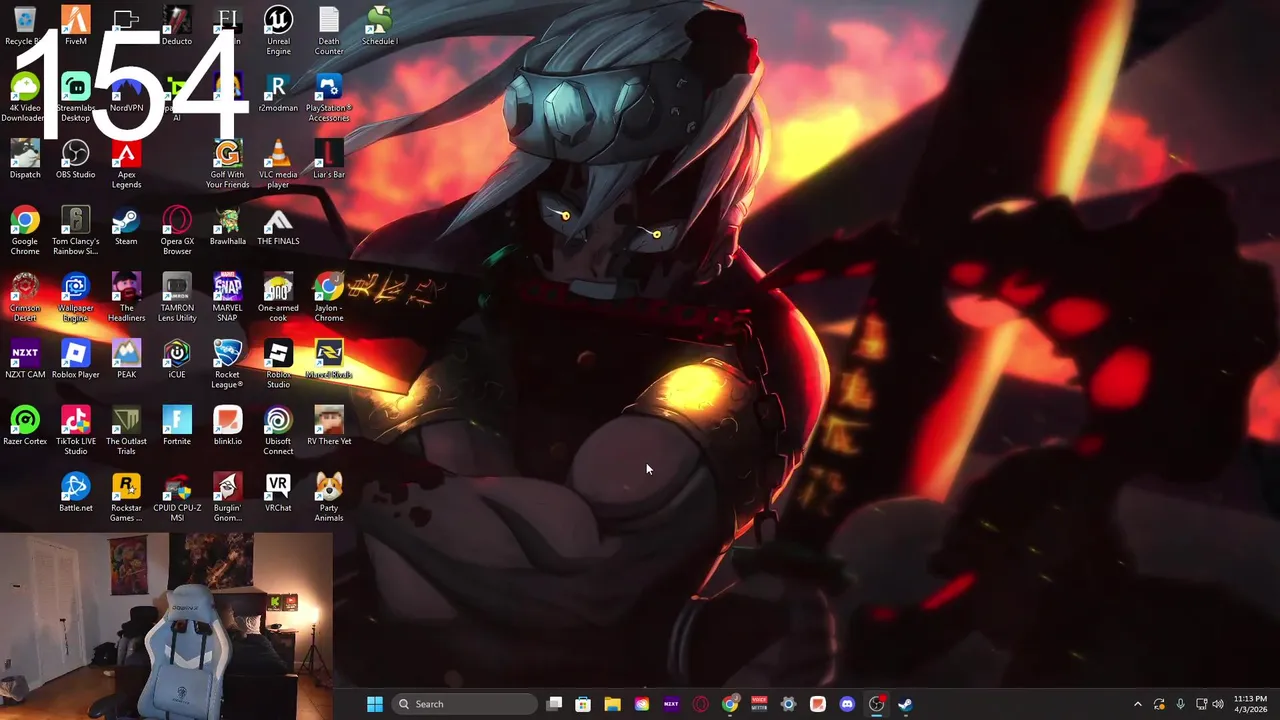Viewport: 1280px width, 720px height.
Task: Select the NZXT CAM desktop shortcut
Action: [x=24, y=360]
